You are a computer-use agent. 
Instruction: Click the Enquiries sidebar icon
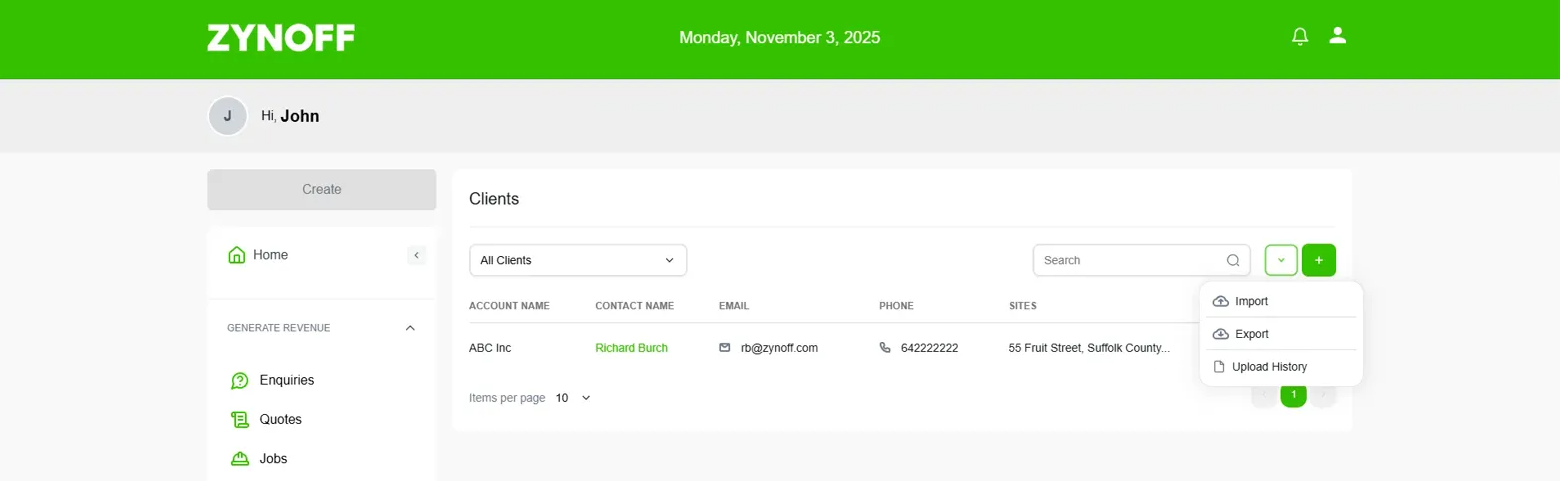pos(240,380)
